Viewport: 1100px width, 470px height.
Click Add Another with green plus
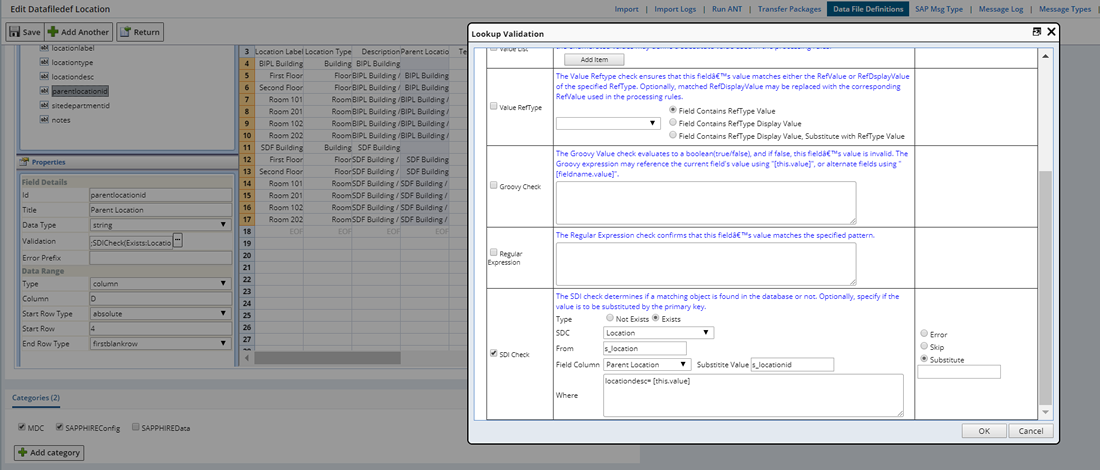78,32
